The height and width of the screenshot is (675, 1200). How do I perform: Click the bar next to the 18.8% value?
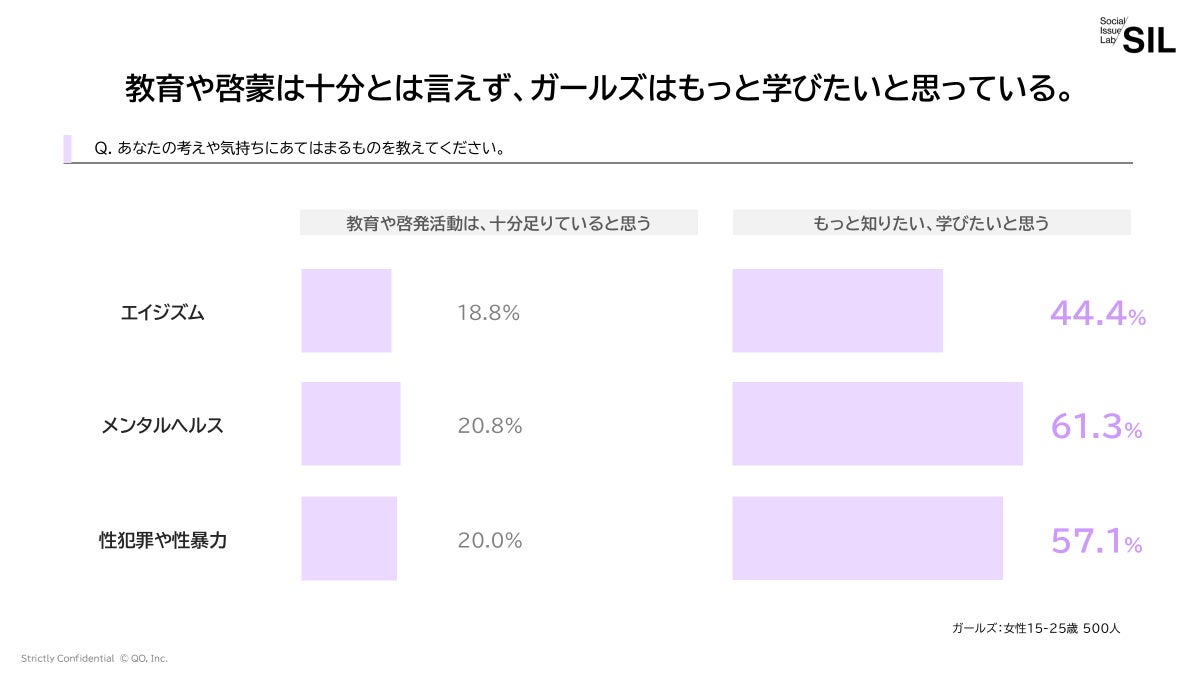(x=346, y=311)
